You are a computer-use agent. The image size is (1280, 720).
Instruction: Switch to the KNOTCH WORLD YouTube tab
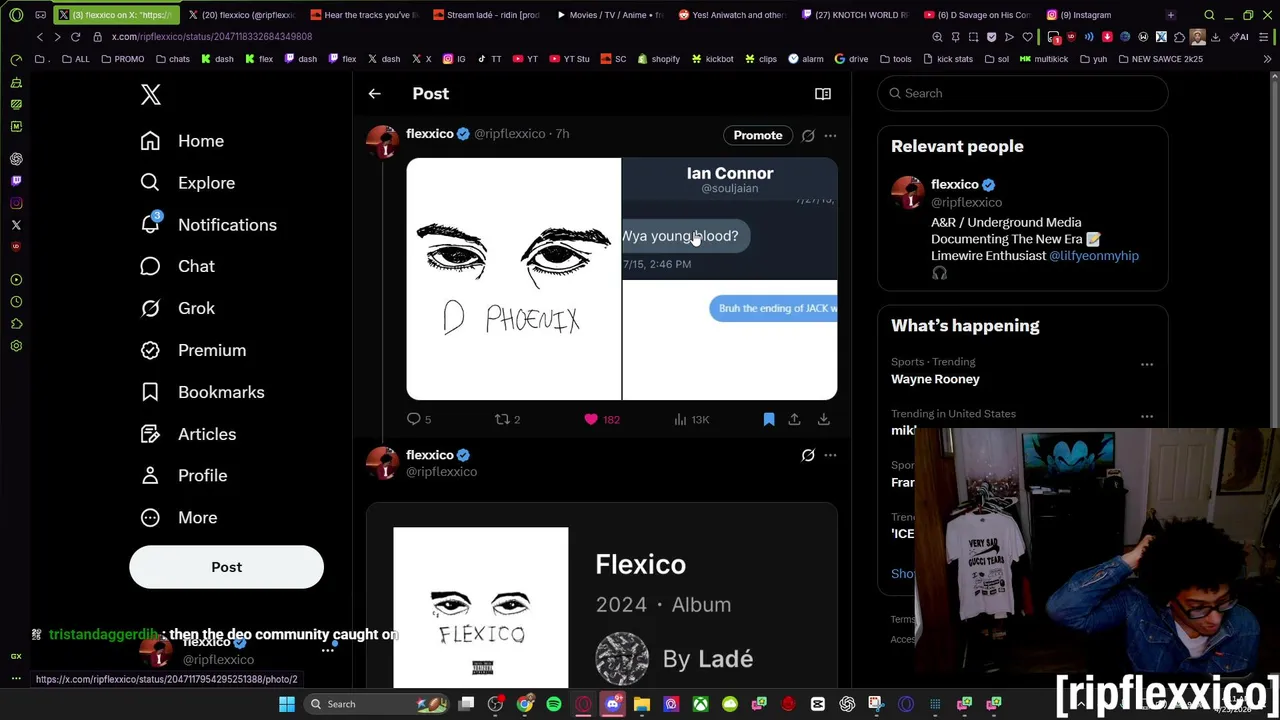pyautogui.click(x=854, y=15)
